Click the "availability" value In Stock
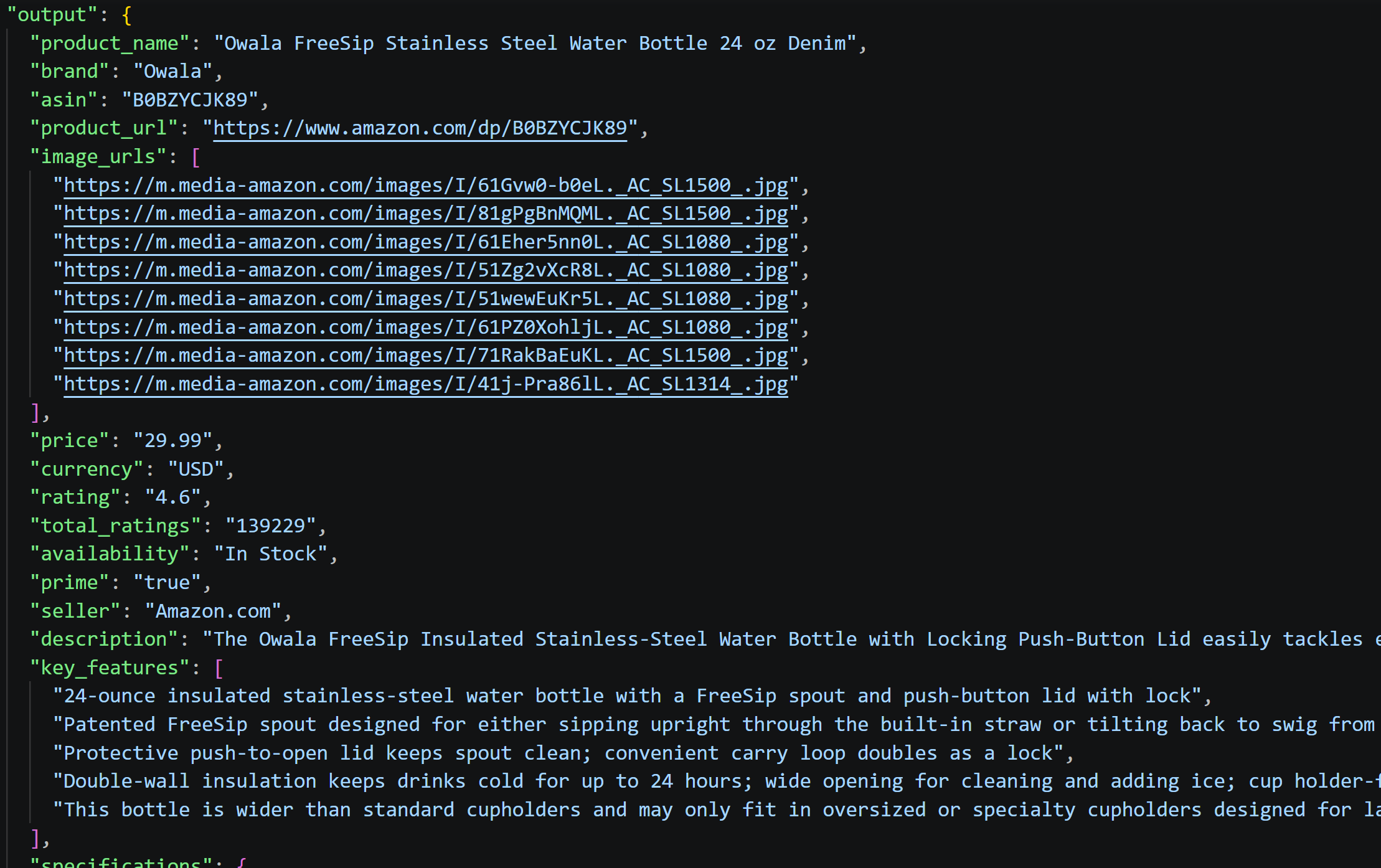The image size is (1381, 868). click(271, 554)
